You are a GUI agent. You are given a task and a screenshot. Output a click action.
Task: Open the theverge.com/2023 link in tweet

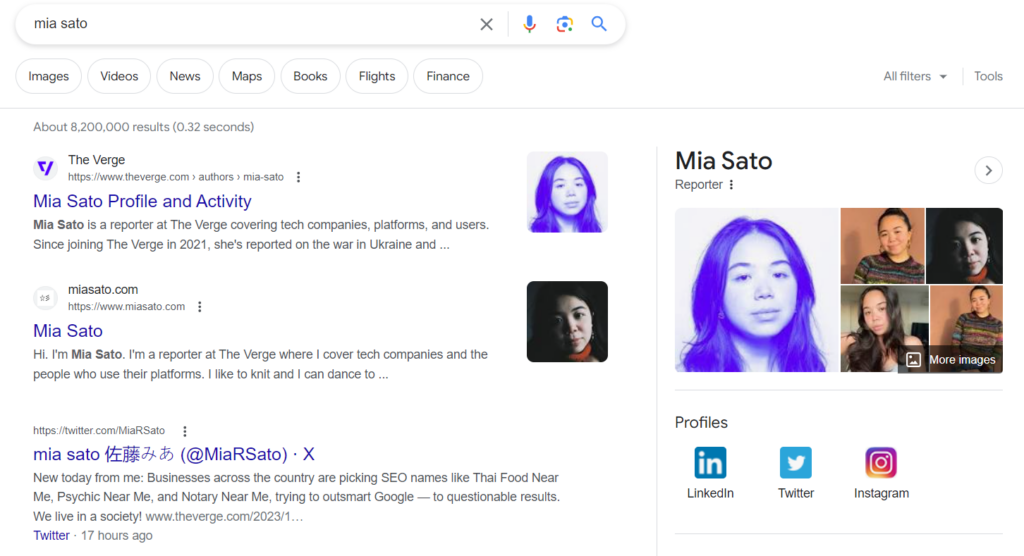224,517
